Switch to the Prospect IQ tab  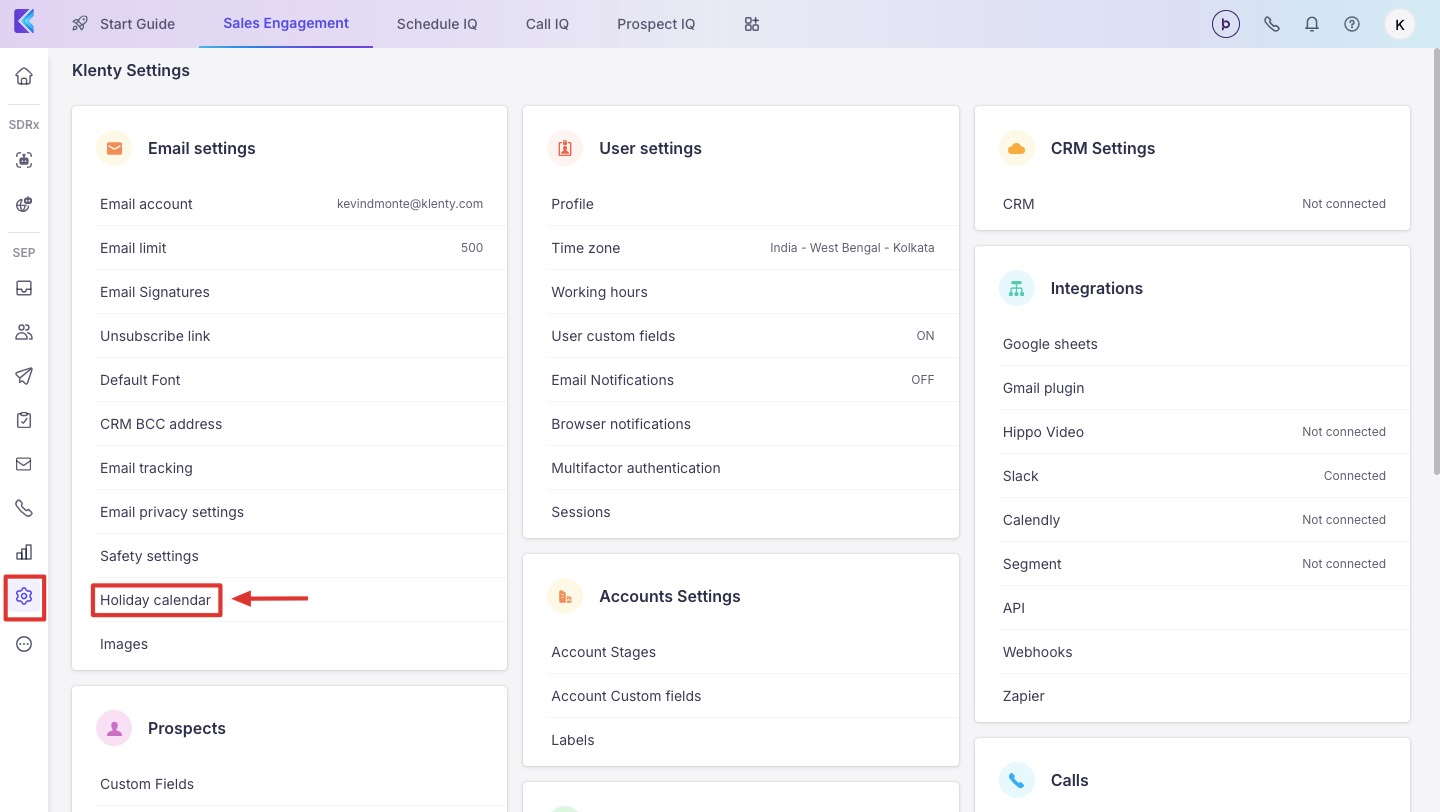[656, 24]
